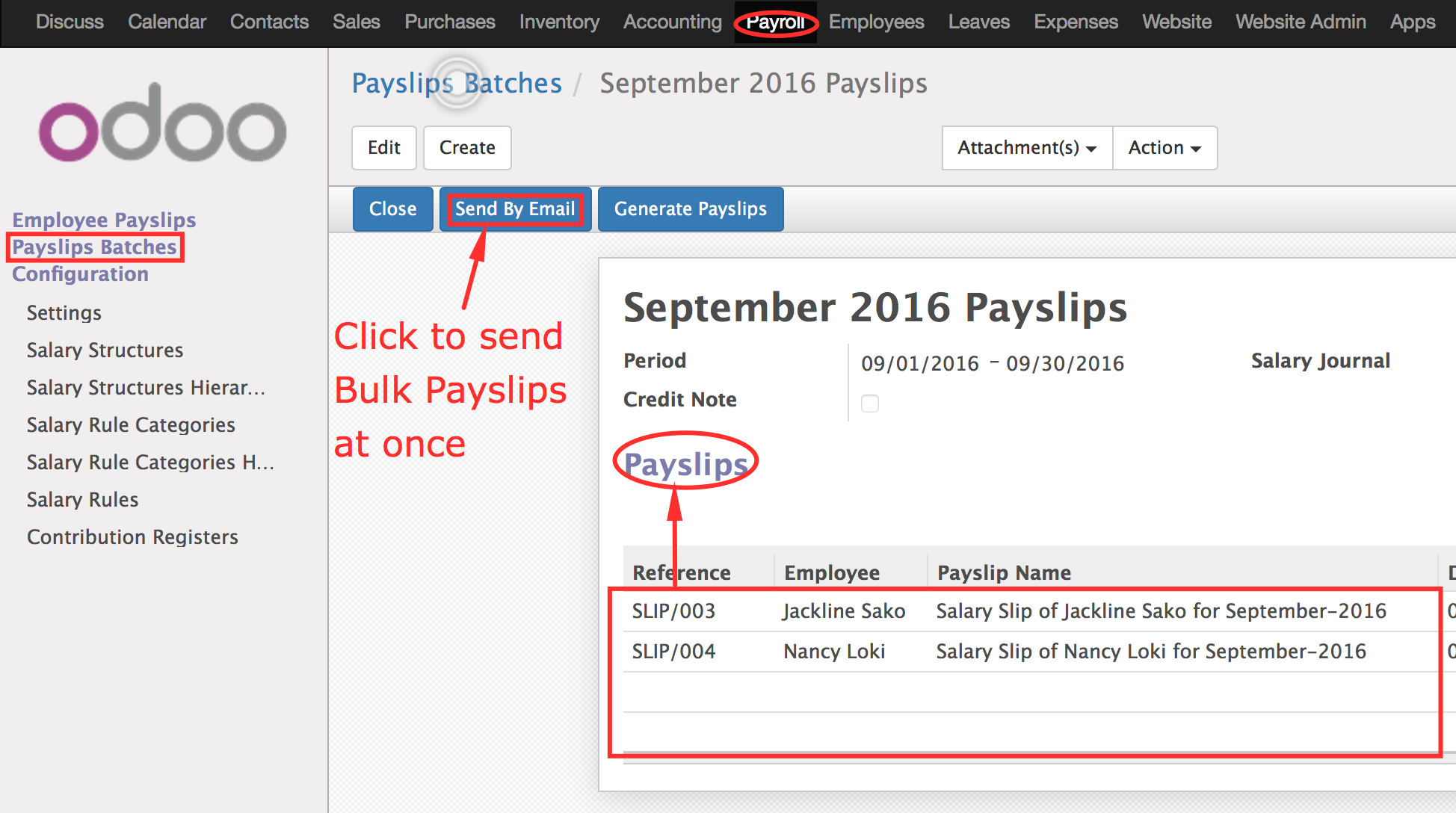Go to the Expenses menu
The width and height of the screenshot is (1456, 813).
click(1076, 22)
